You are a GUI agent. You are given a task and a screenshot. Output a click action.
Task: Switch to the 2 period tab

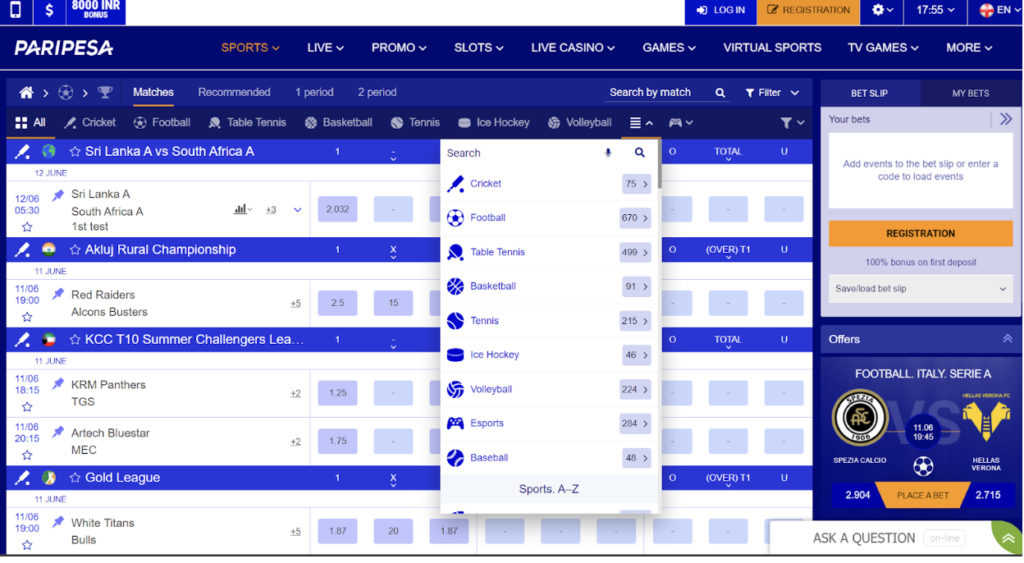click(377, 92)
